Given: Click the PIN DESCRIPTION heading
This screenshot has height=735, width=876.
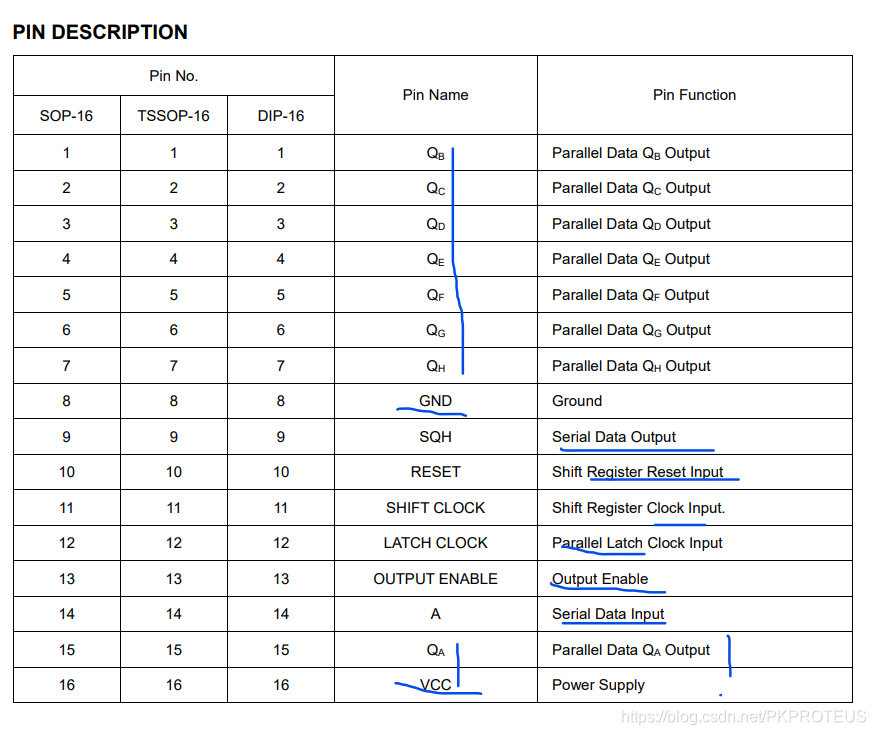Looking at the screenshot, I should pos(100,32).
